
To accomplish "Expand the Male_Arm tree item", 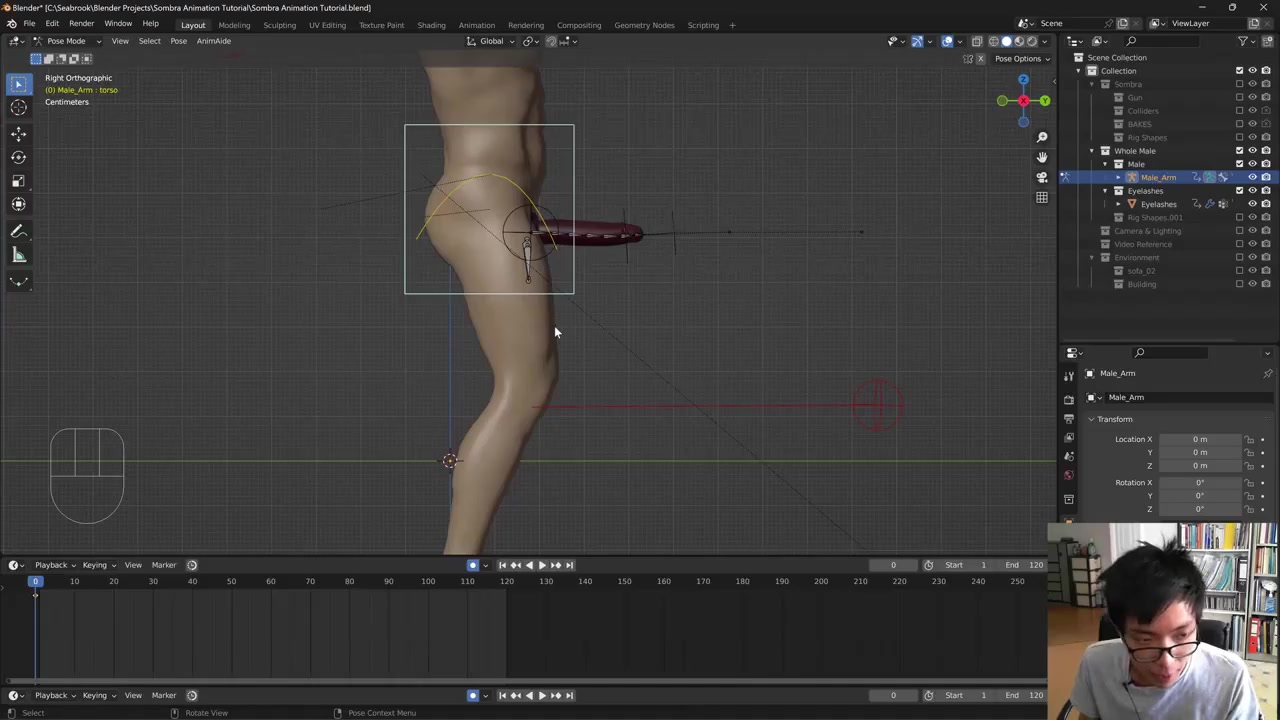I will coord(1118,177).
